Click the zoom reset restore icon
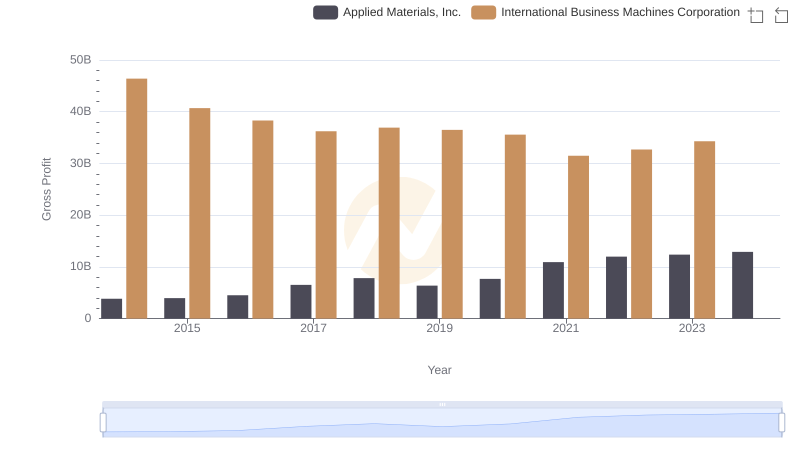This screenshot has width=800, height=461. [x=781, y=15]
